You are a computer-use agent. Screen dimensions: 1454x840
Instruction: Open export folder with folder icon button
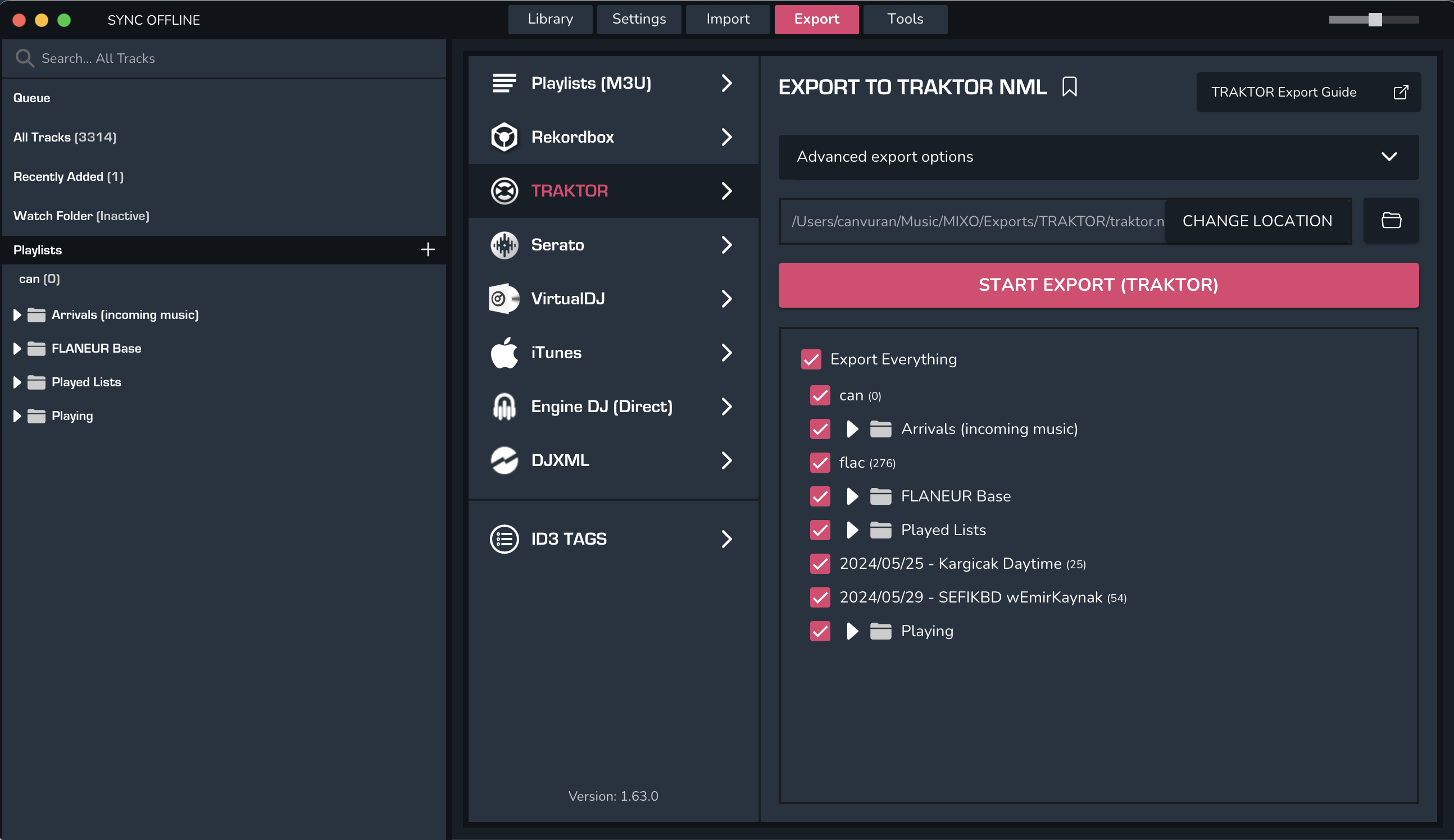click(x=1391, y=221)
